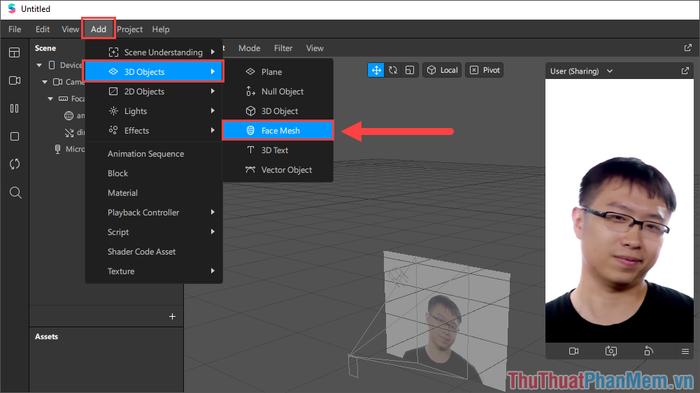
Task: Collapse the Camera tree node
Action: [x=45, y=82]
